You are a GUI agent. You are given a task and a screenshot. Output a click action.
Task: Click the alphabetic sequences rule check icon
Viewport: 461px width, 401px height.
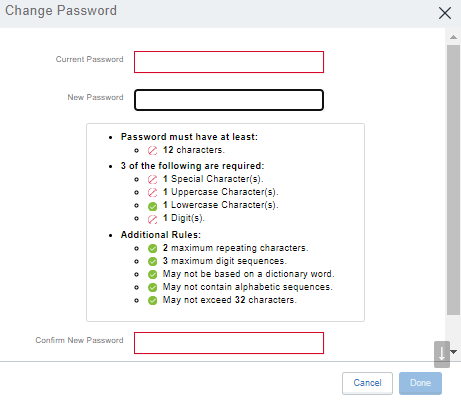click(152, 287)
